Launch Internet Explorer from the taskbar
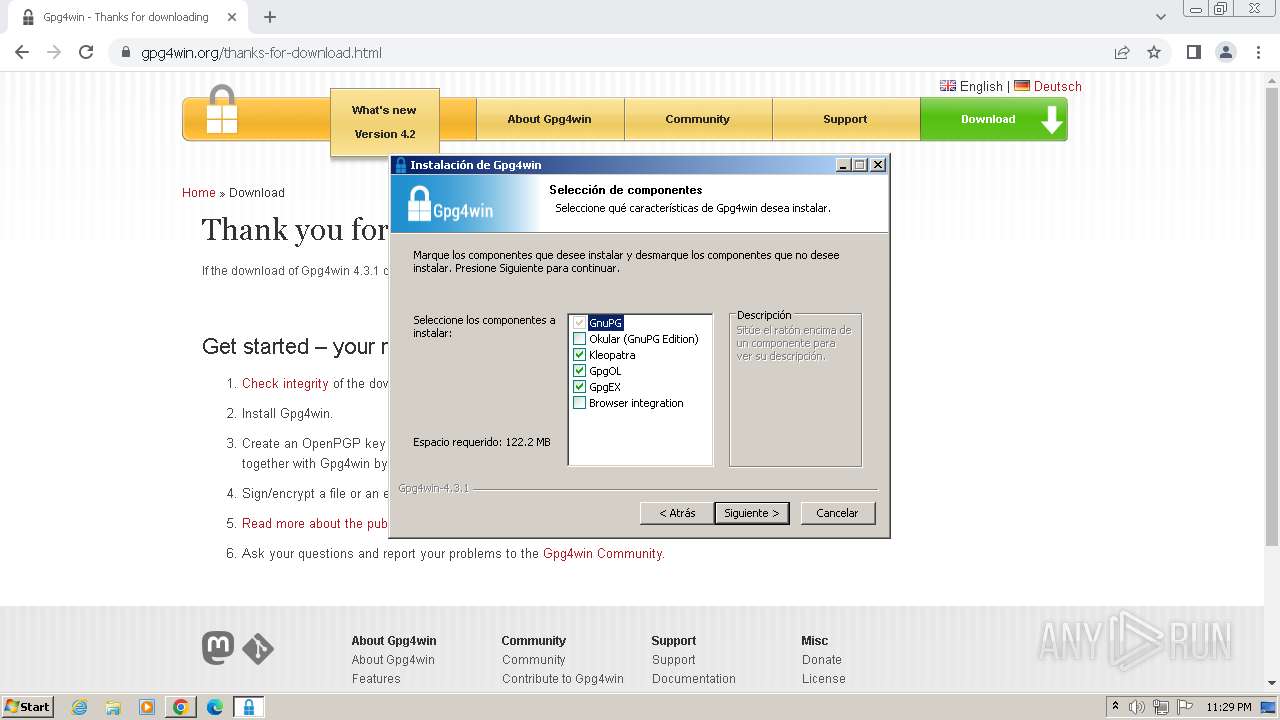 pos(79,707)
